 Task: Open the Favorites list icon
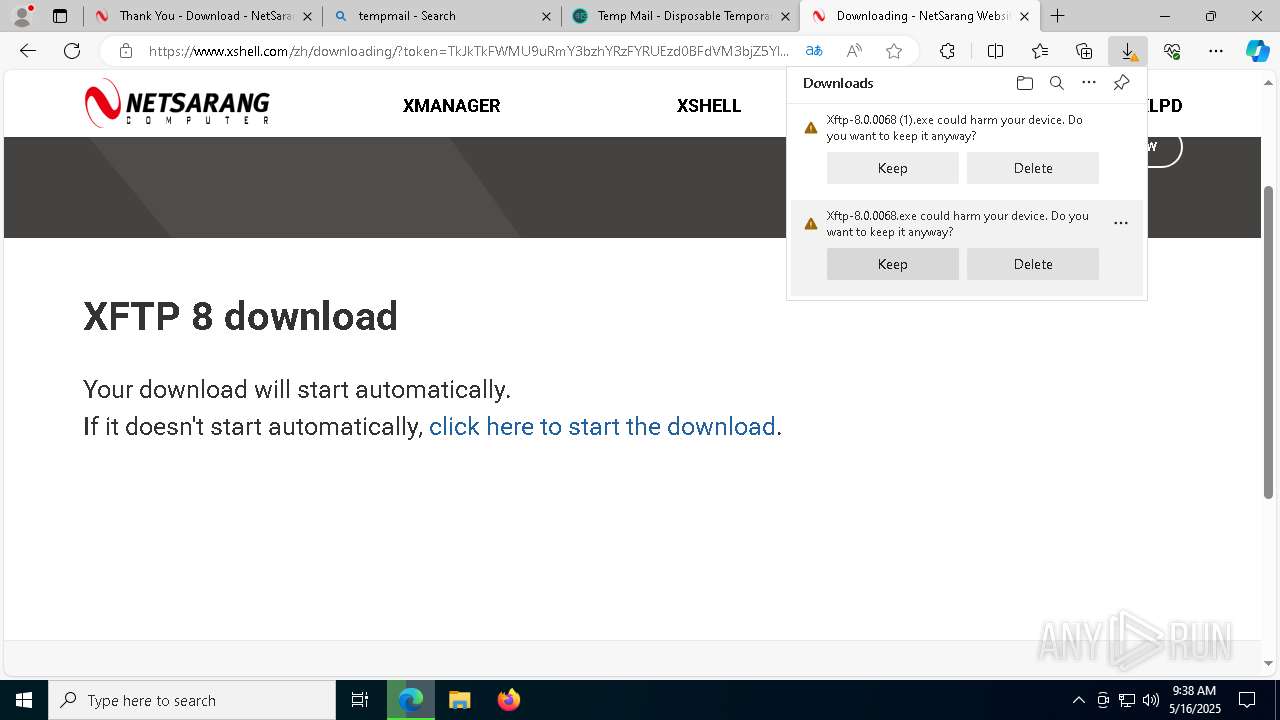(x=1040, y=51)
